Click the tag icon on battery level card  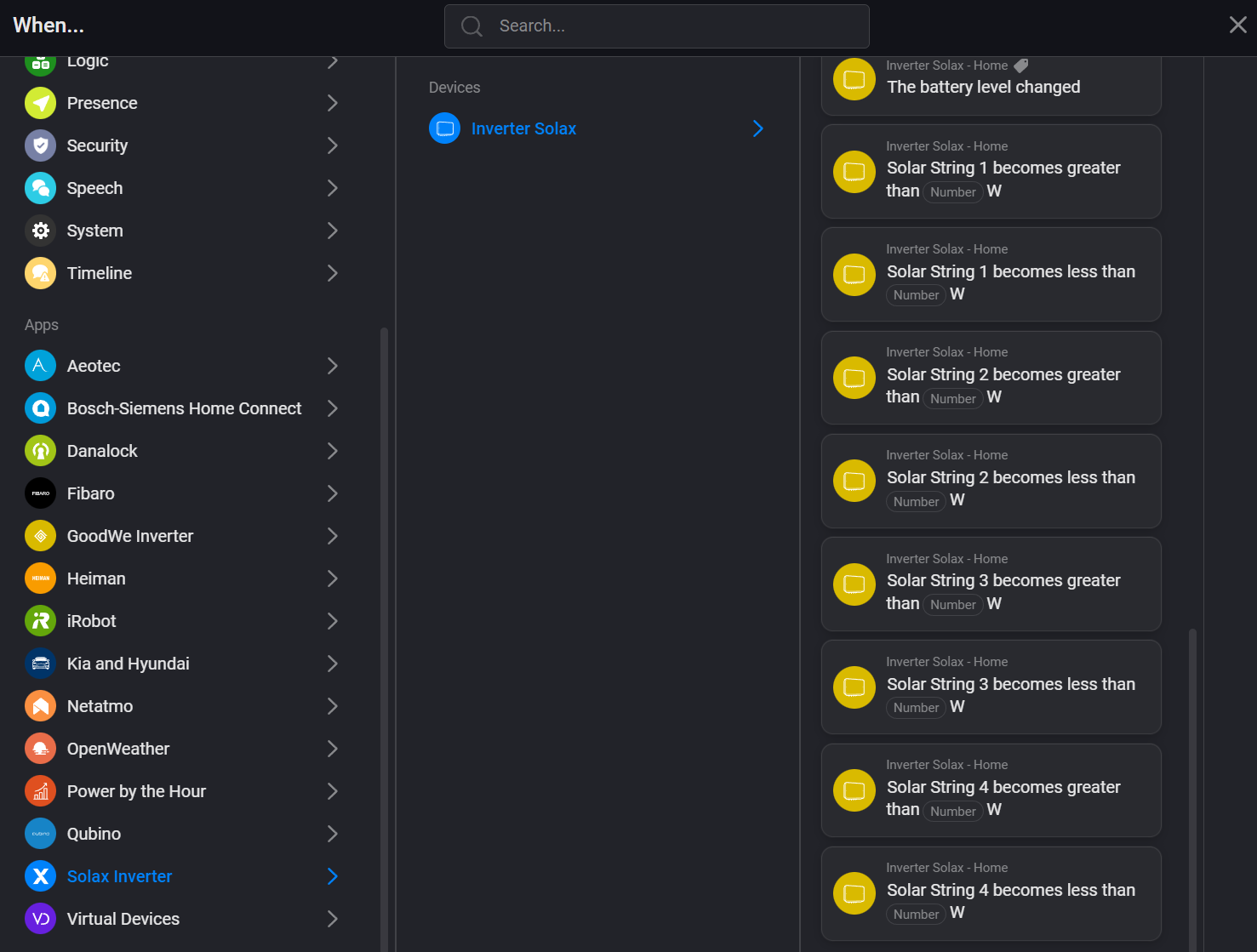click(x=1021, y=66)
